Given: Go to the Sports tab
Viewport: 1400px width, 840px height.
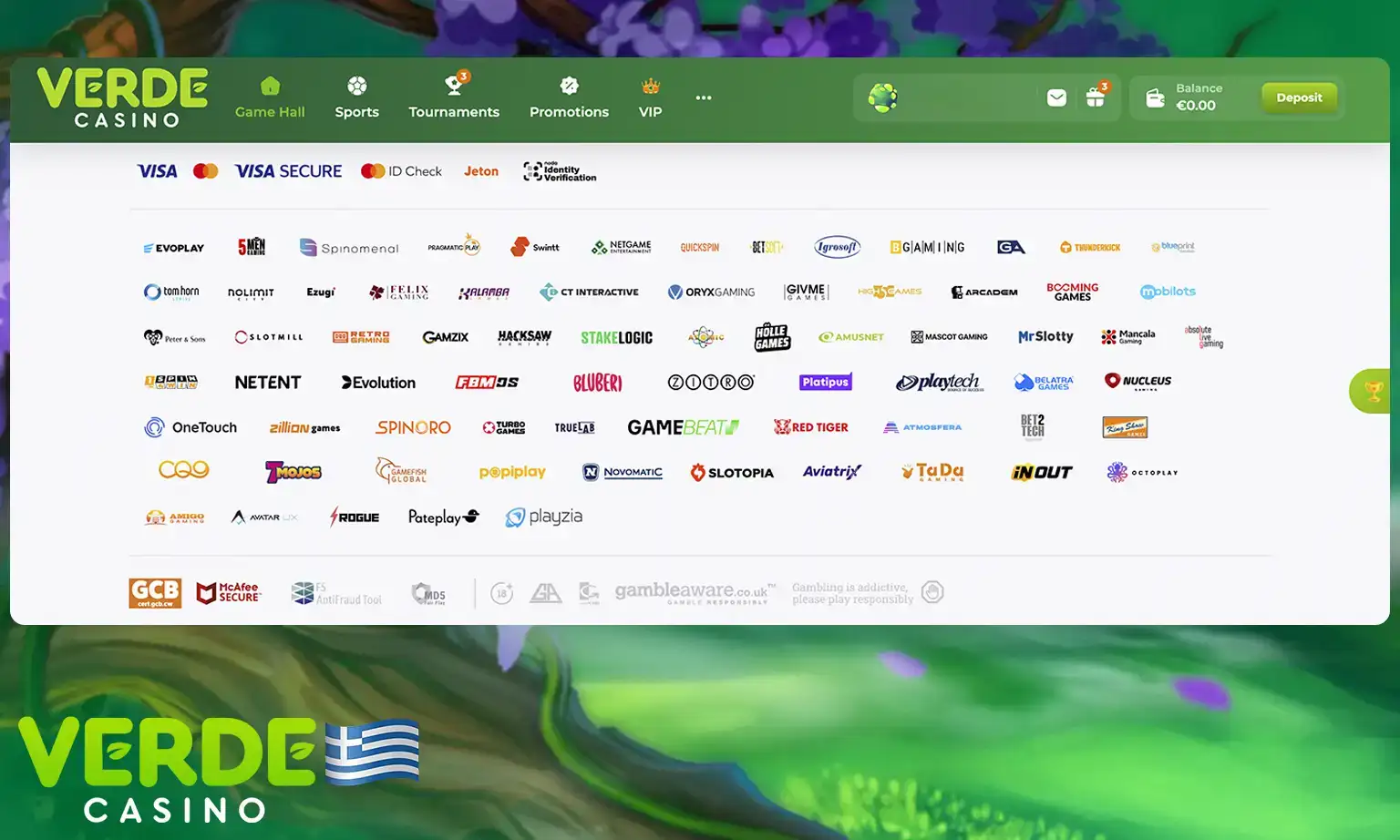Looking at the screenshot, I should pos(356,98).
